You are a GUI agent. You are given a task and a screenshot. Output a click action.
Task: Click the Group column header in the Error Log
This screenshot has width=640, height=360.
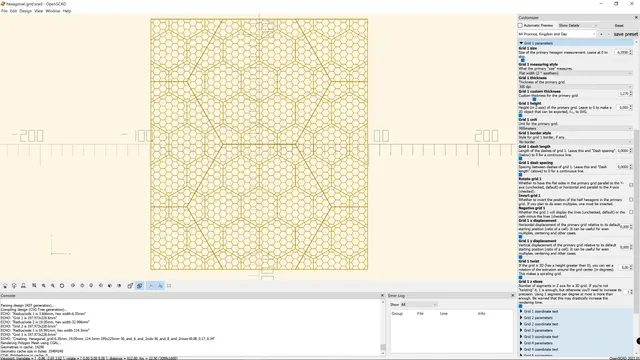(x=397, y=313)
